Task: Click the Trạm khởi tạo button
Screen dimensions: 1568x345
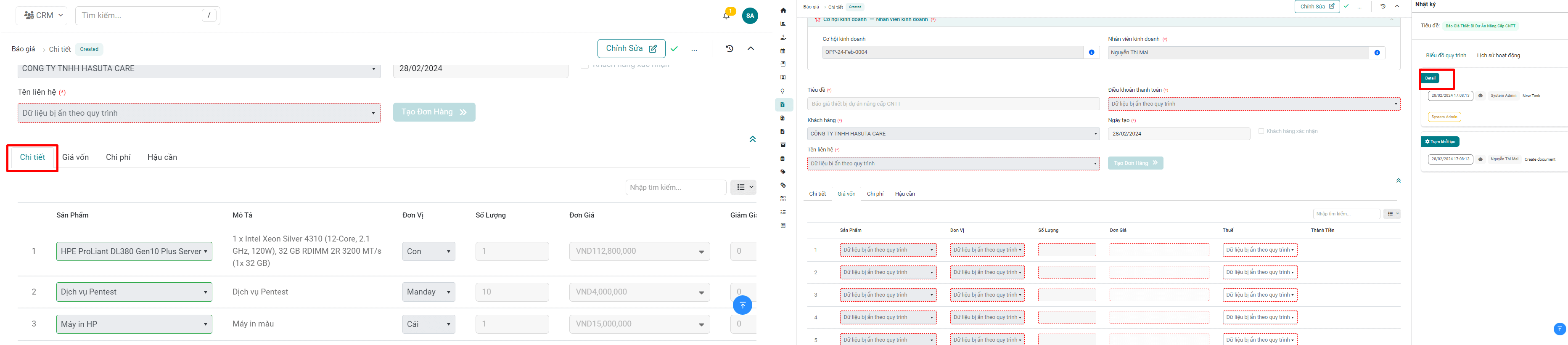Action: (x=1440, y=141)
